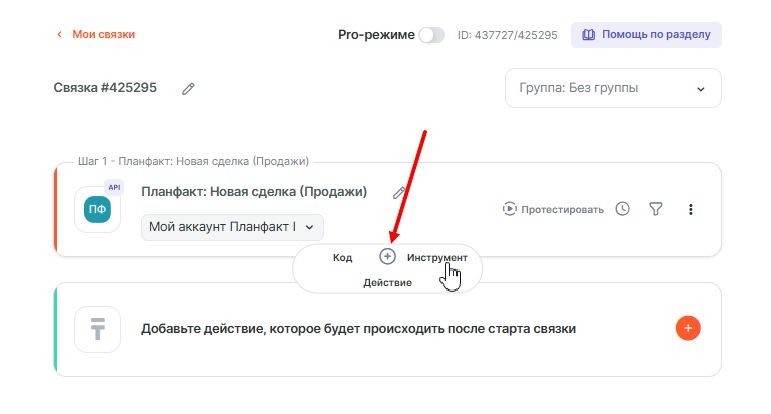Select Код in the insert menu
771x414 pixels.
[x=342, y=258]
